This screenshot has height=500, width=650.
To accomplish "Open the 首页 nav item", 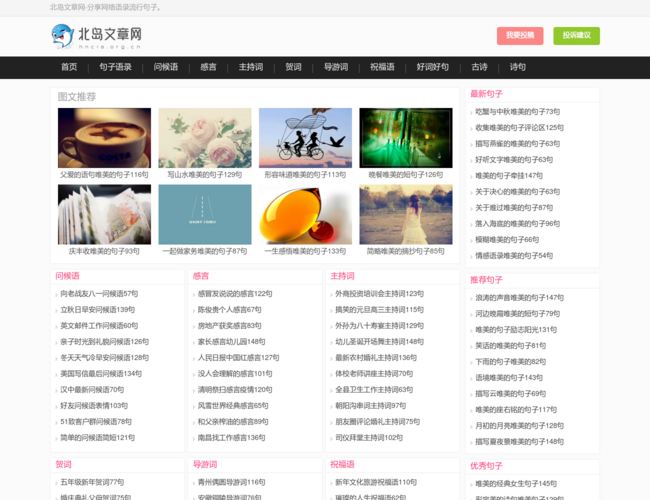I will coord(69,67).
